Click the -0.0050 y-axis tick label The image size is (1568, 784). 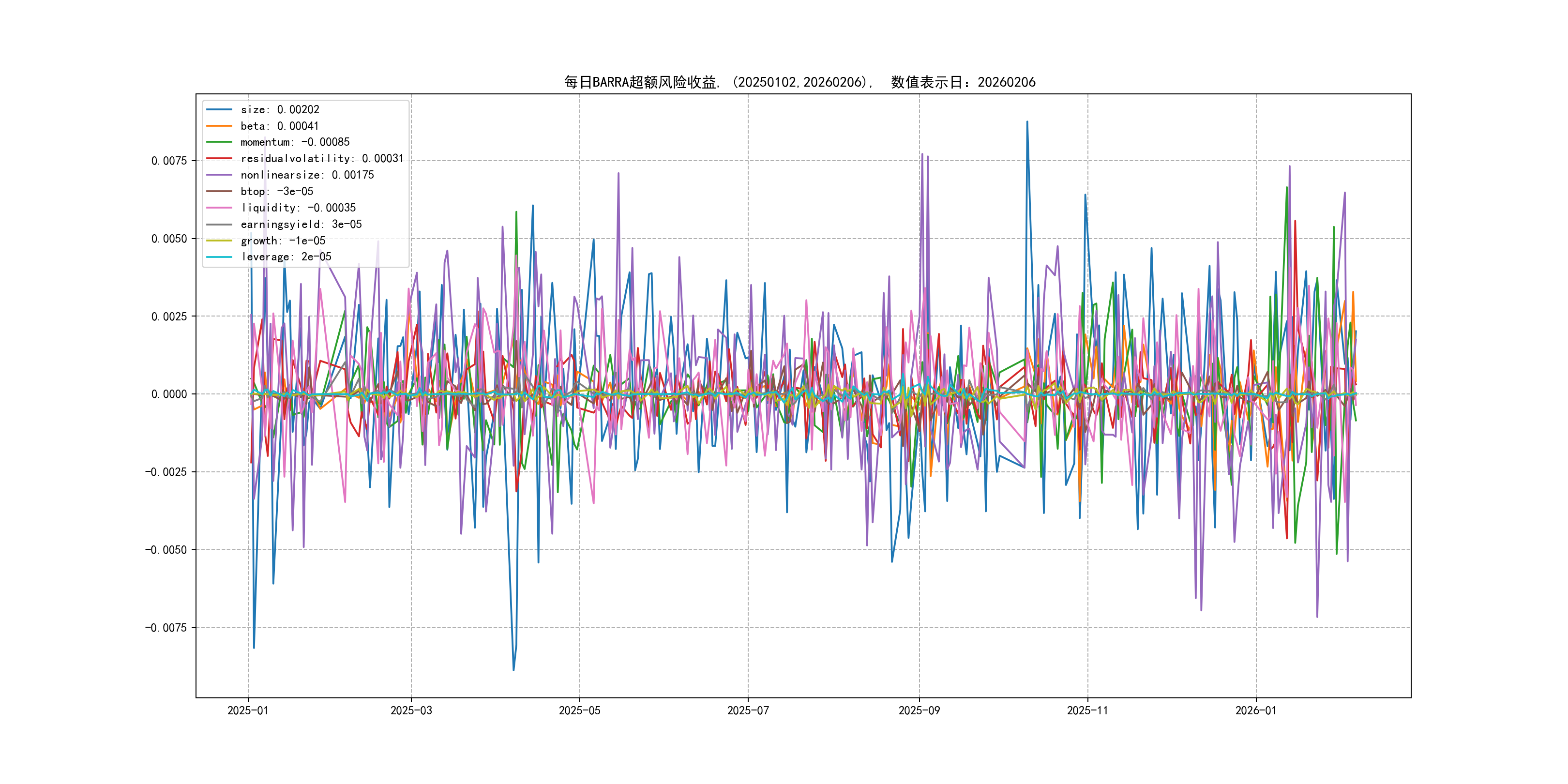(166, 550)
